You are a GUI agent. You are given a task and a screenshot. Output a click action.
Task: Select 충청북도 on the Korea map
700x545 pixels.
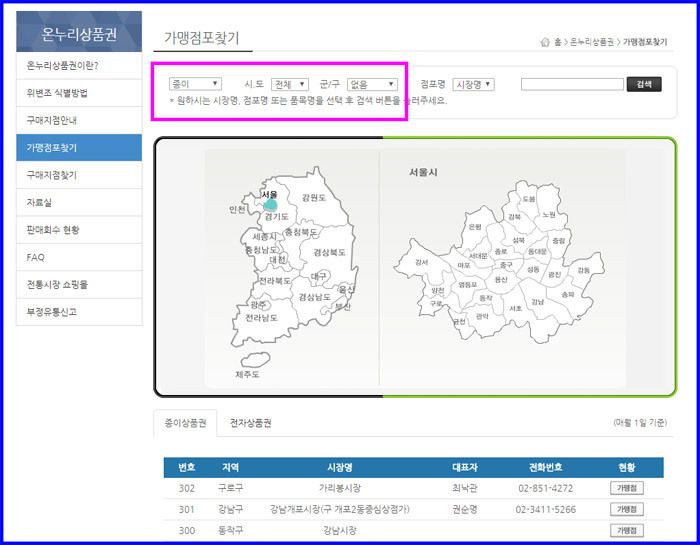pyautogui.click(x=301, y=232)
